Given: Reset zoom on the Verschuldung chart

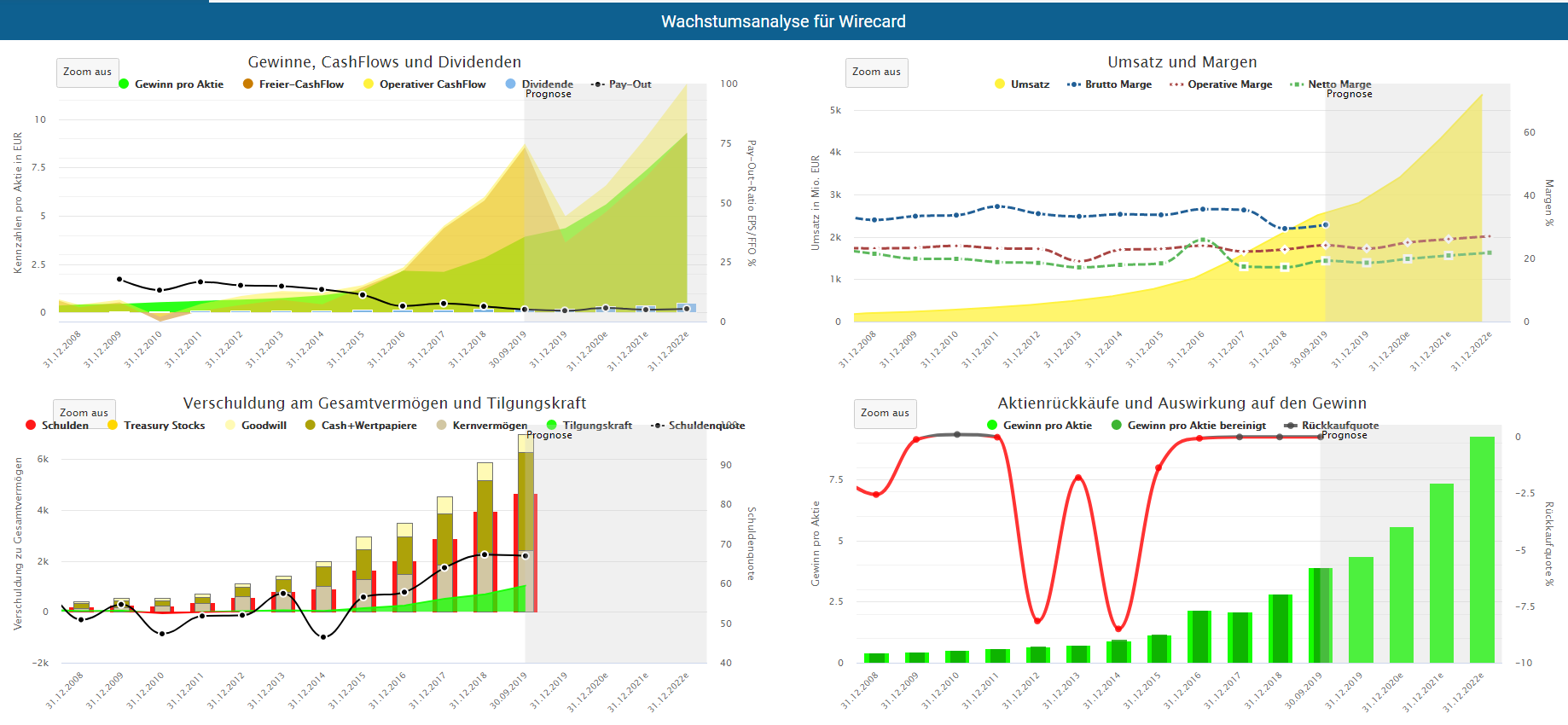Looking at the screenshot, I should tap(84, 412).
